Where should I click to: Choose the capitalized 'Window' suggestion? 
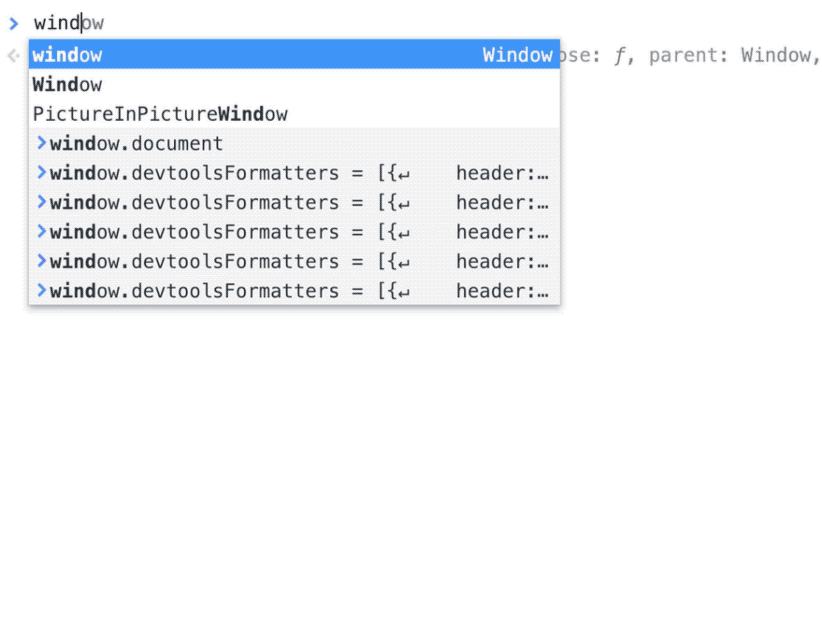click(67, 85)
